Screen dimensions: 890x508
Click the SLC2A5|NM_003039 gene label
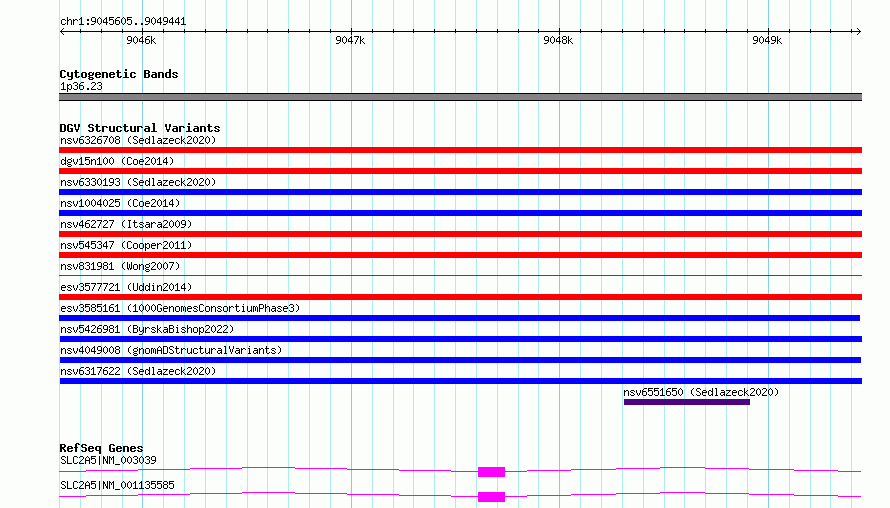click(108, 460)
